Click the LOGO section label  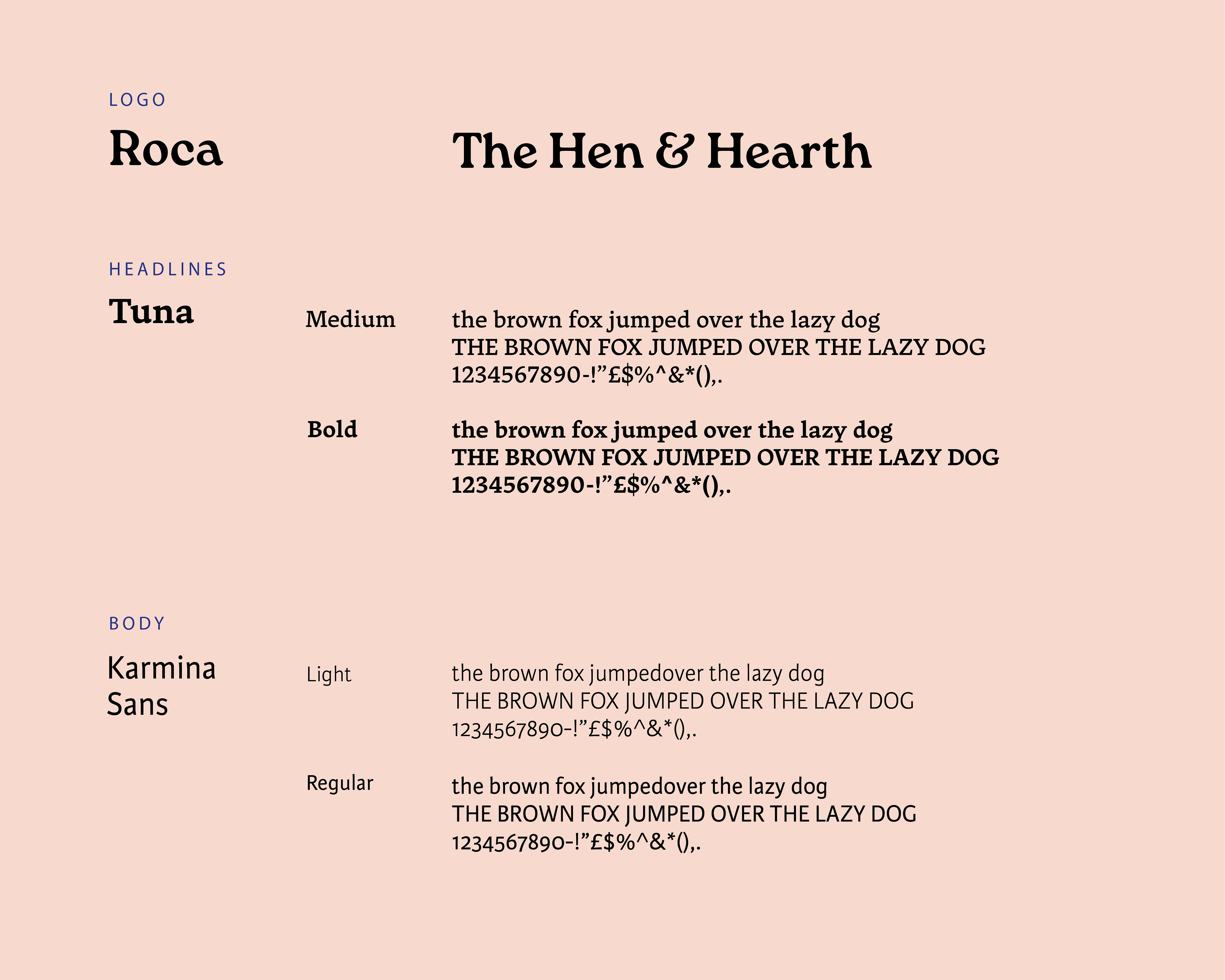(x=137, y=100)
